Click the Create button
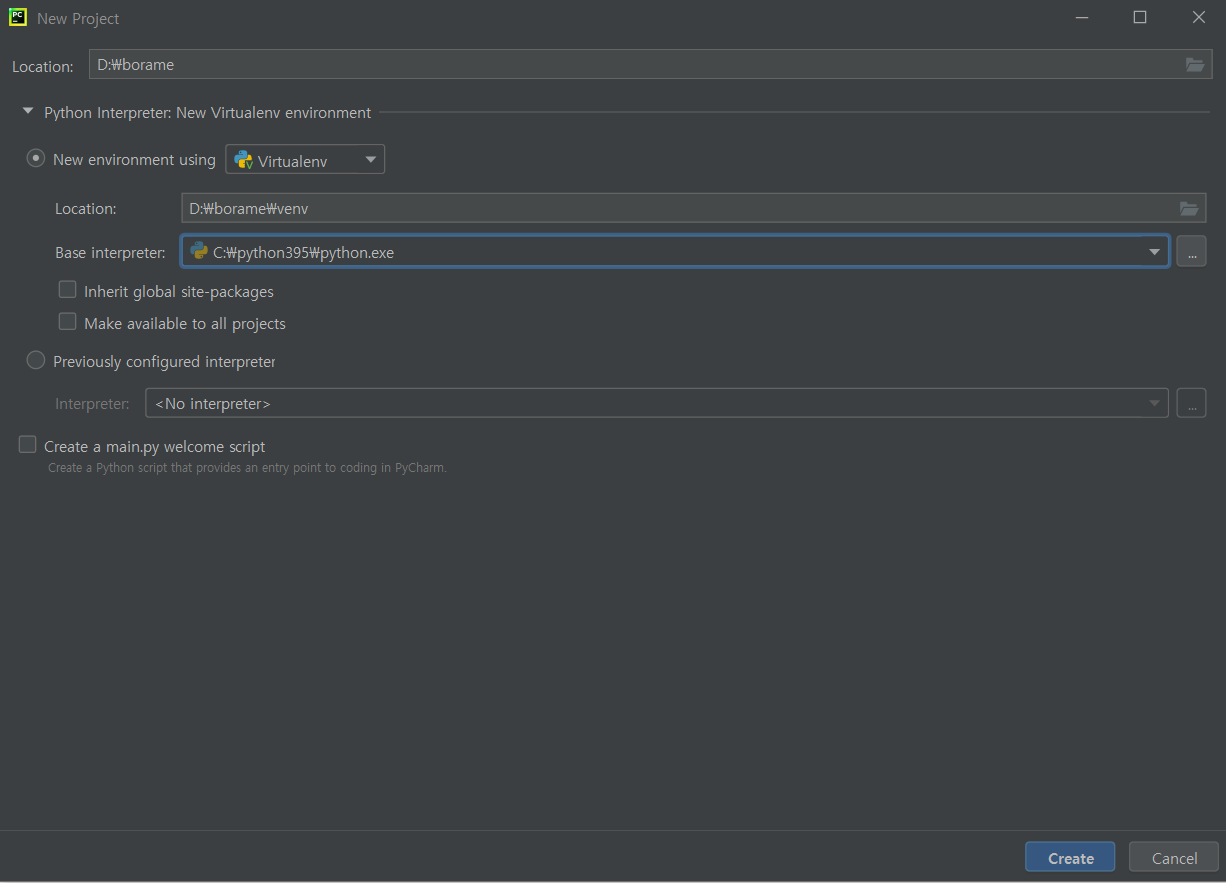The image size is (1226, 883). [x=1070, y=858]
